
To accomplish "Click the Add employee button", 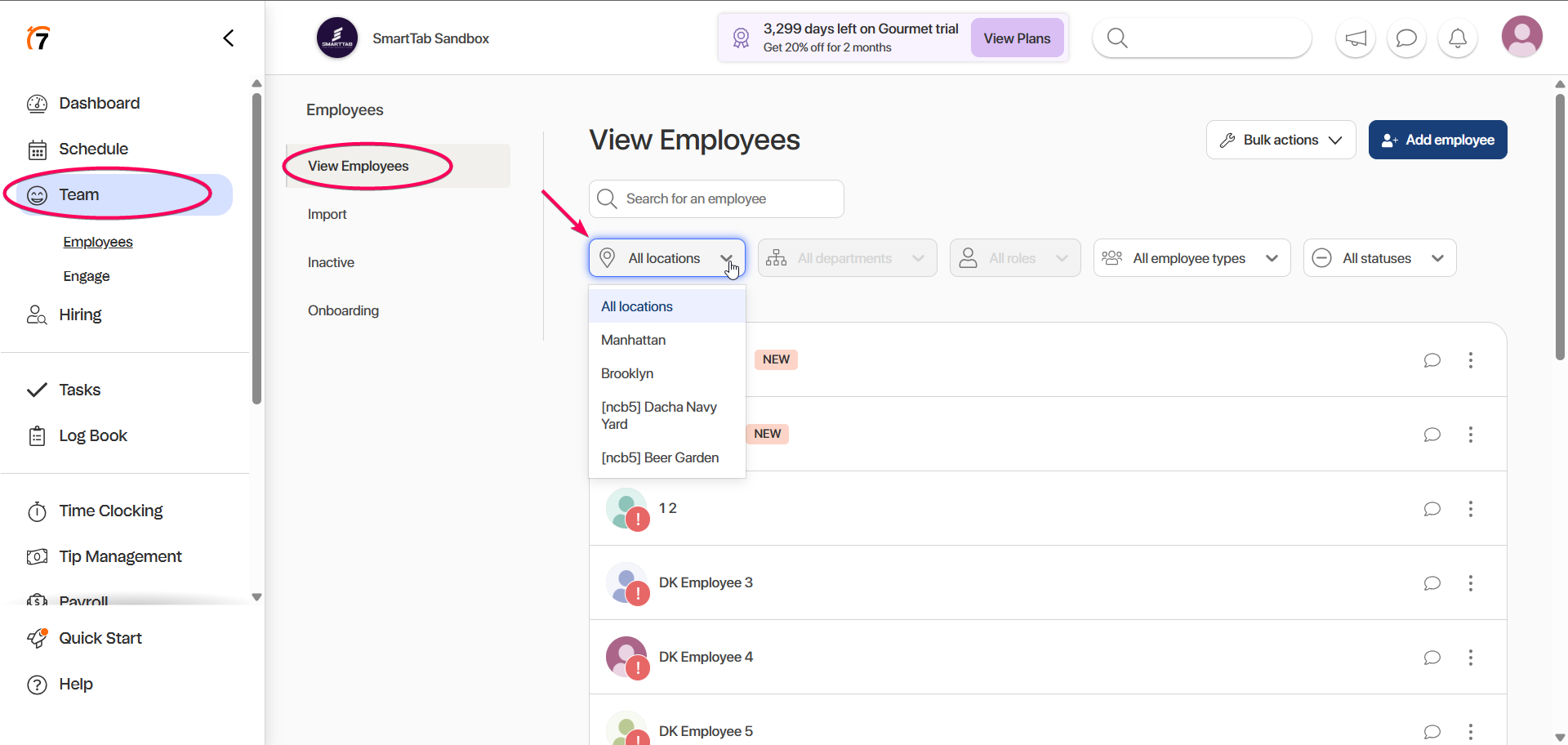I will tap(1437, 141).
